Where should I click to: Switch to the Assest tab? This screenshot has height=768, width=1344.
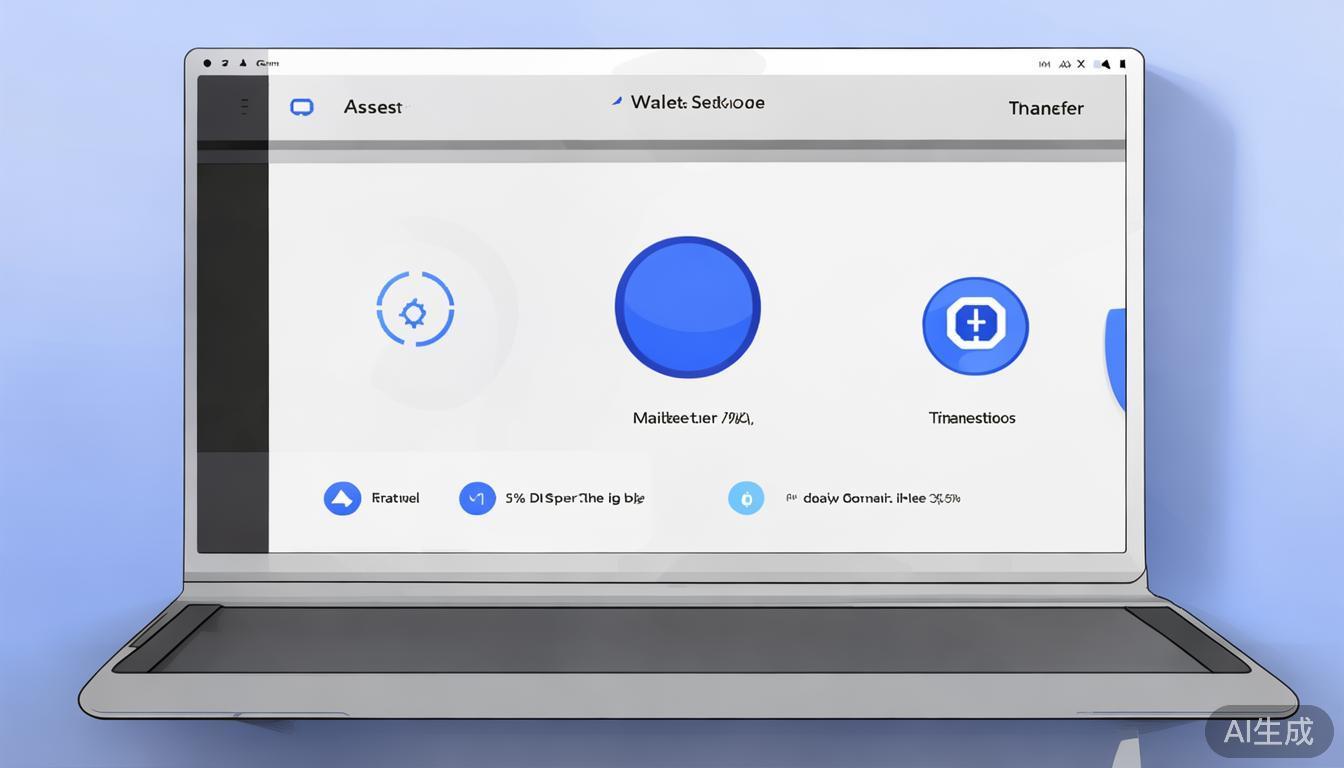373,107
